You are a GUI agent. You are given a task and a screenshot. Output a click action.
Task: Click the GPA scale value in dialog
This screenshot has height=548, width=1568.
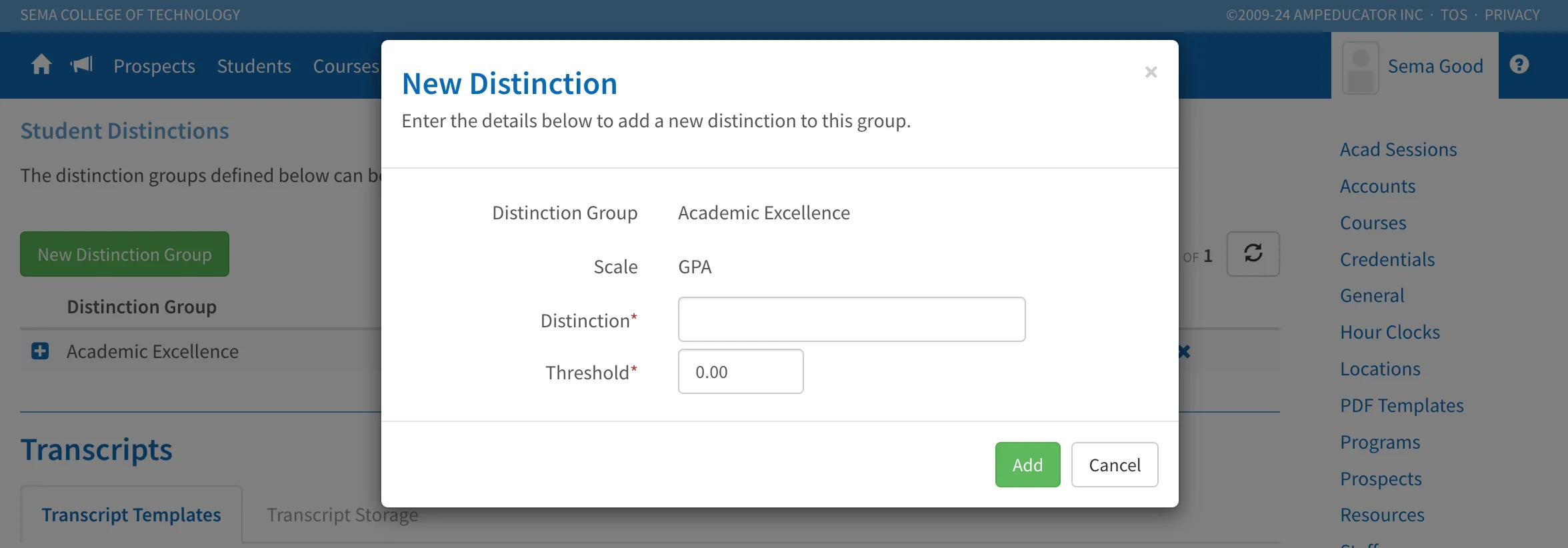pyautogui.click(x=695, y=267)
